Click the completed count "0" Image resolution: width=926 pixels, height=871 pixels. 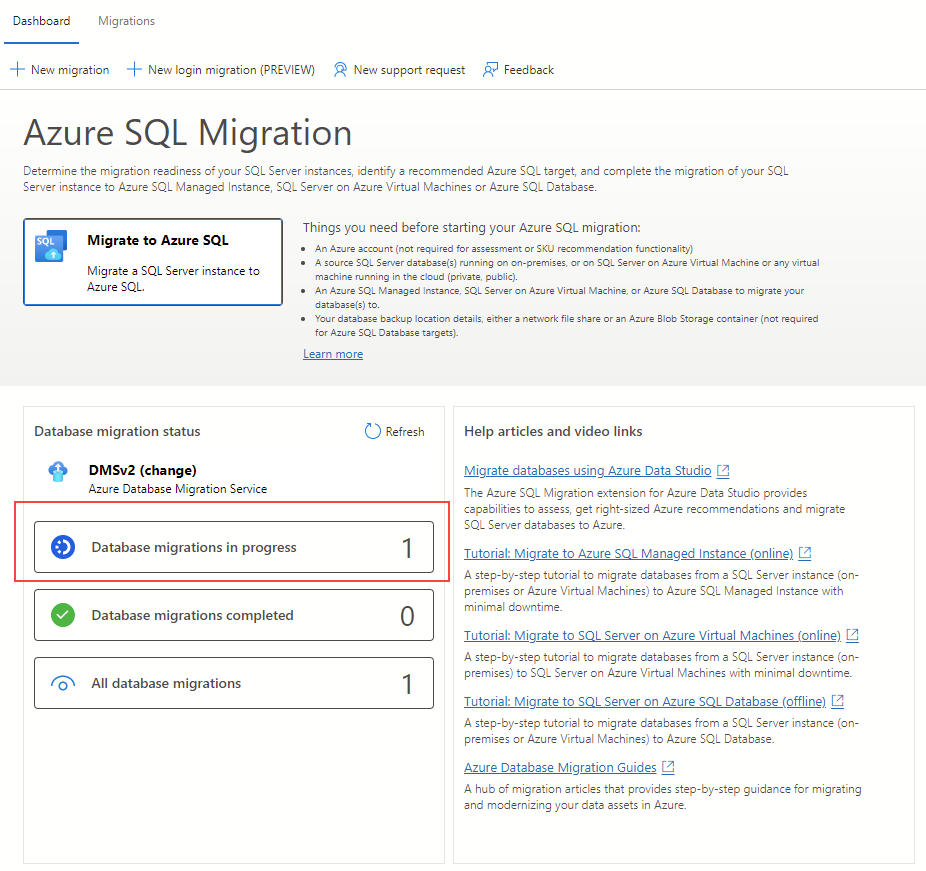click(x=407, y=616)
